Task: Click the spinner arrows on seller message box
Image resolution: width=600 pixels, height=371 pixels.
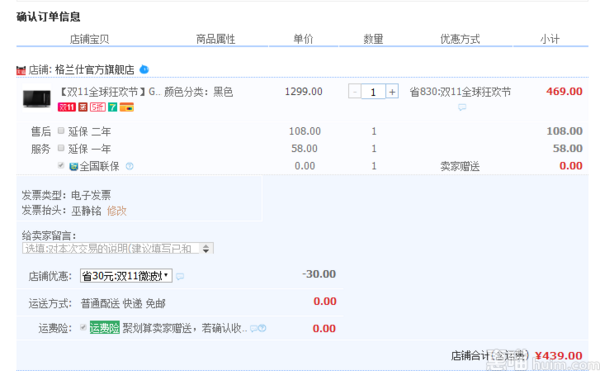Action: (206, 249)
